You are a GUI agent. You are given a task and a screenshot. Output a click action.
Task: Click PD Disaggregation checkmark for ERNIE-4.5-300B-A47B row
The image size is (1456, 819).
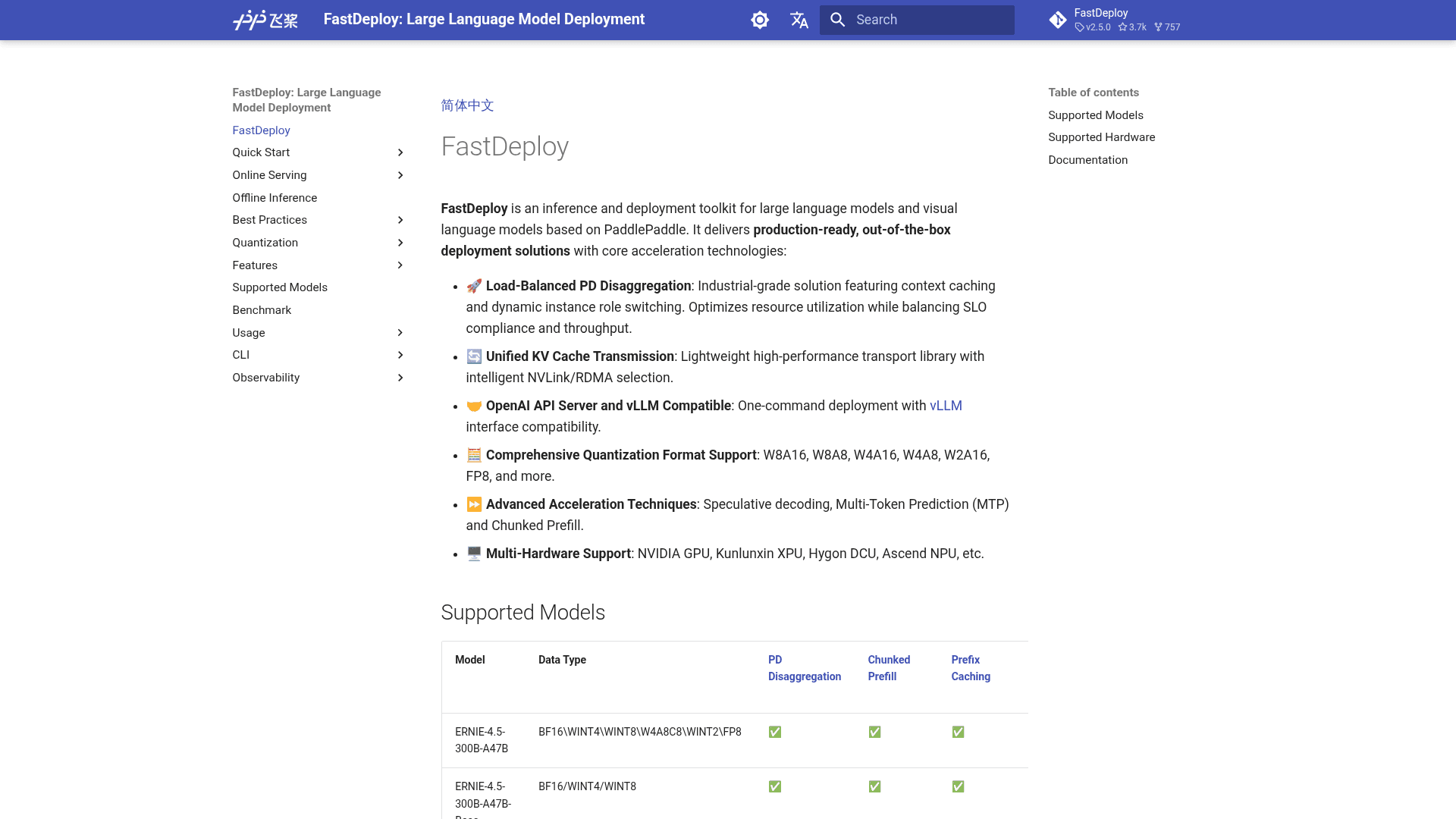coord(774,732)
